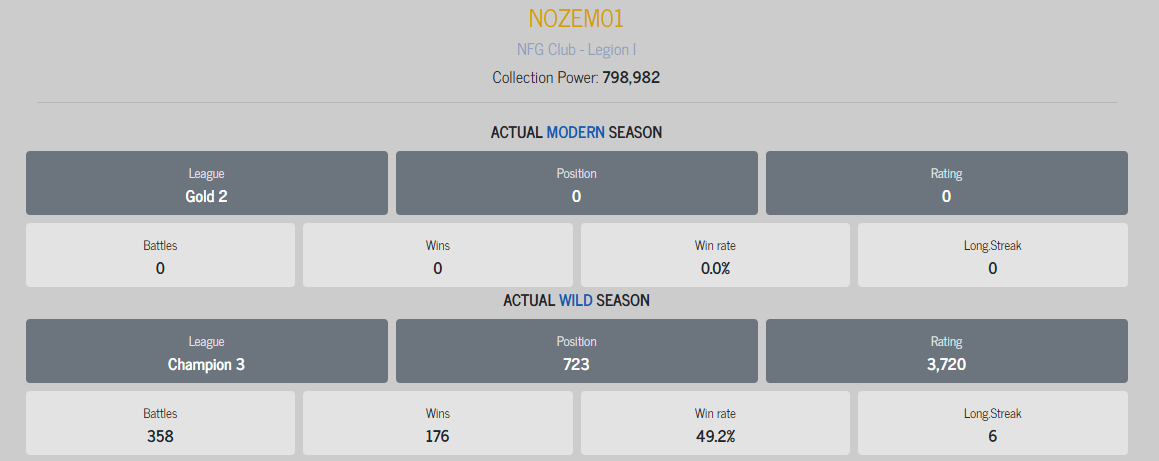Click the Wild Win rate 49.2% tile

tap(716, 423)
